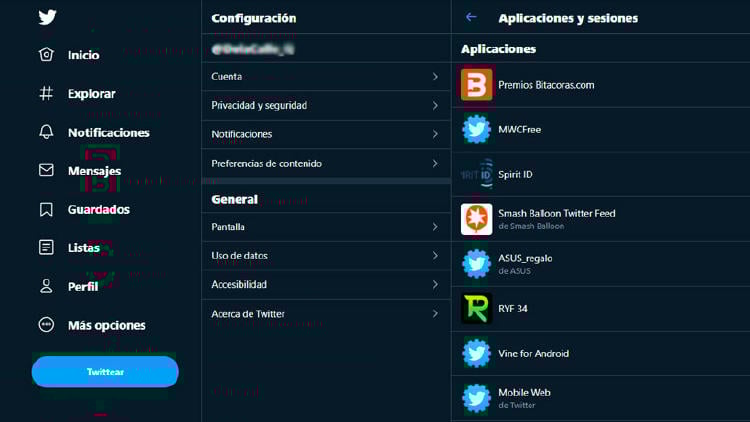Expand Preferencias de contenido chevron

pos(435,164)
